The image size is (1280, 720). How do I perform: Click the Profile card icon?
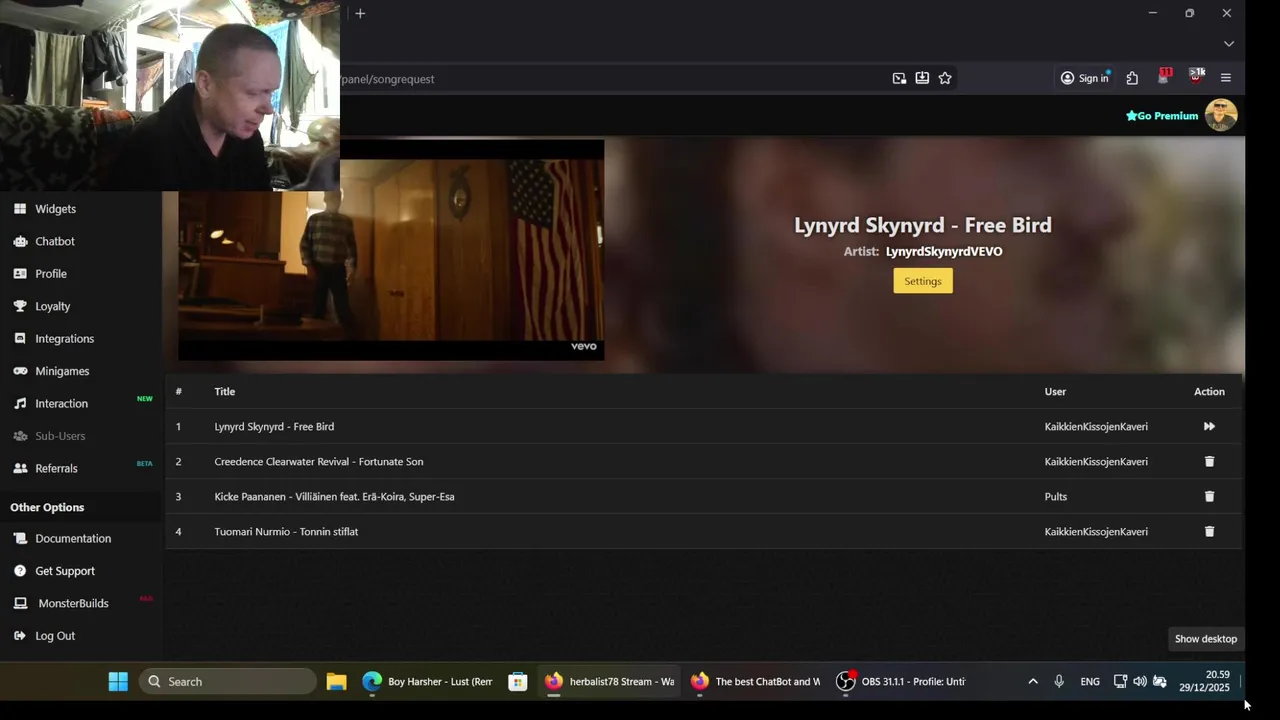click(x=20, y=274)
